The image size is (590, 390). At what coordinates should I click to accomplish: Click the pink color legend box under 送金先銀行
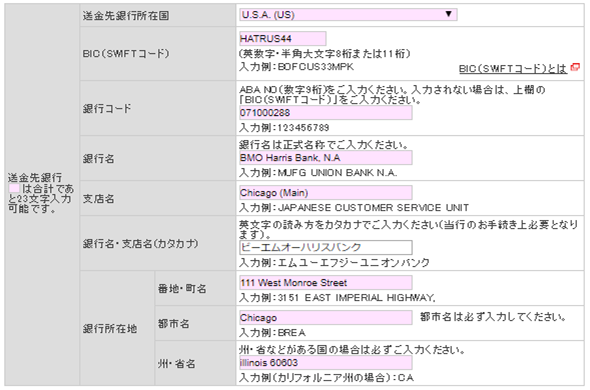14,188
